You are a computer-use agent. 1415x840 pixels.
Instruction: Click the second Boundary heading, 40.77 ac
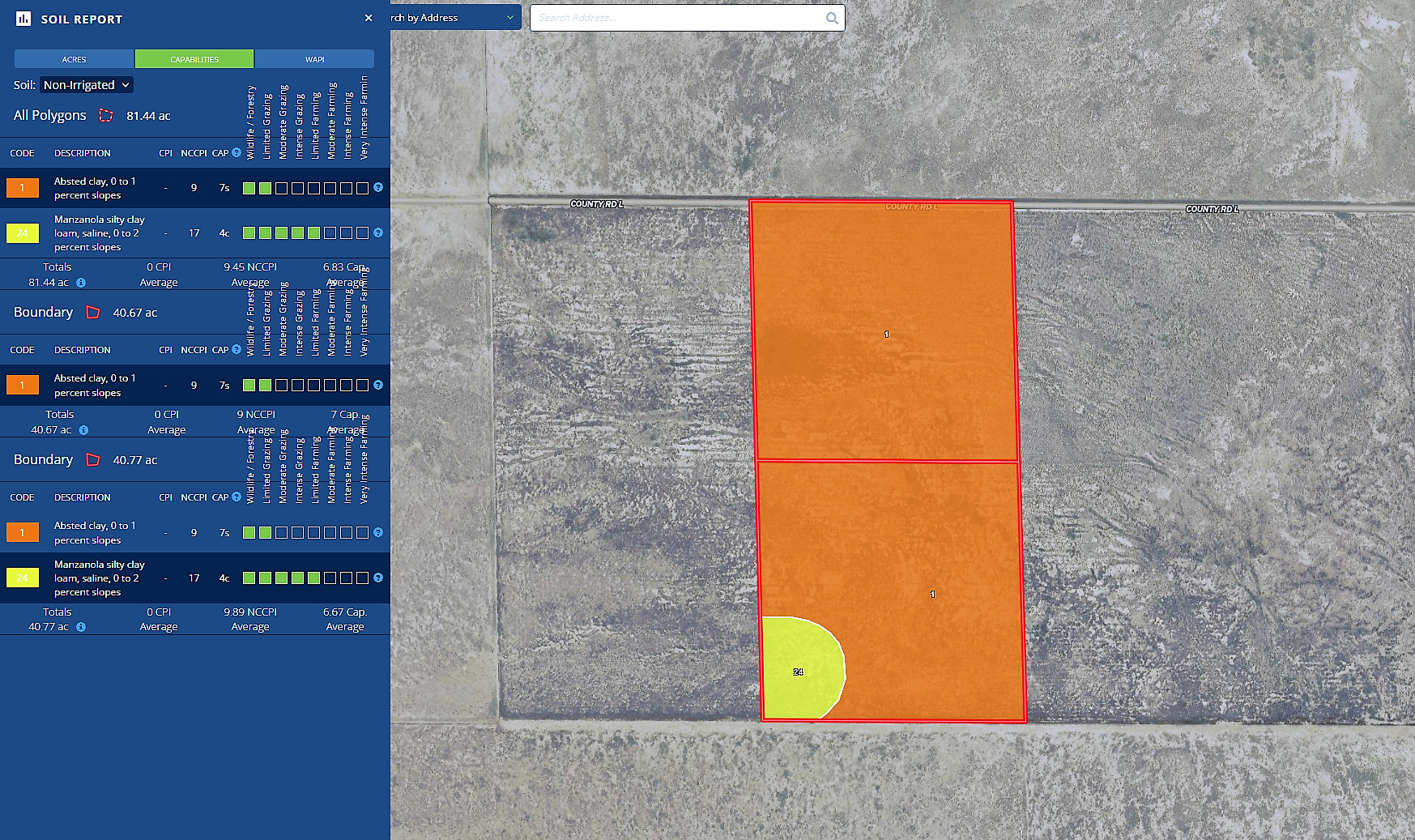pyautogui.click(x=43, y=459)
